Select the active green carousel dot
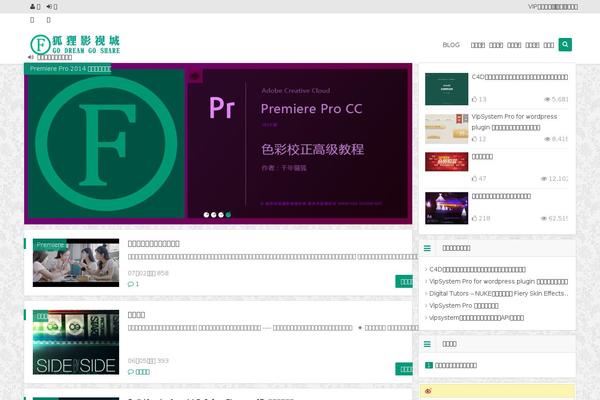This screenshot has width=600, height=400. tap(228, 215)
